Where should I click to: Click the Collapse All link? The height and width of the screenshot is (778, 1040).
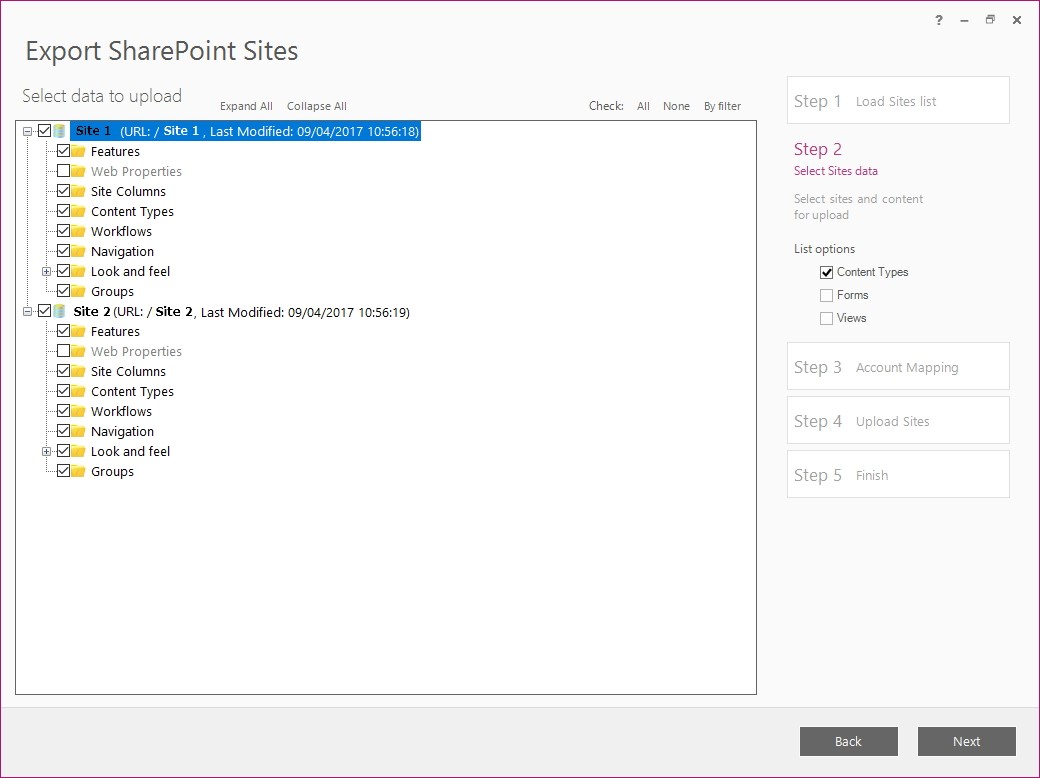pos(316,106)
